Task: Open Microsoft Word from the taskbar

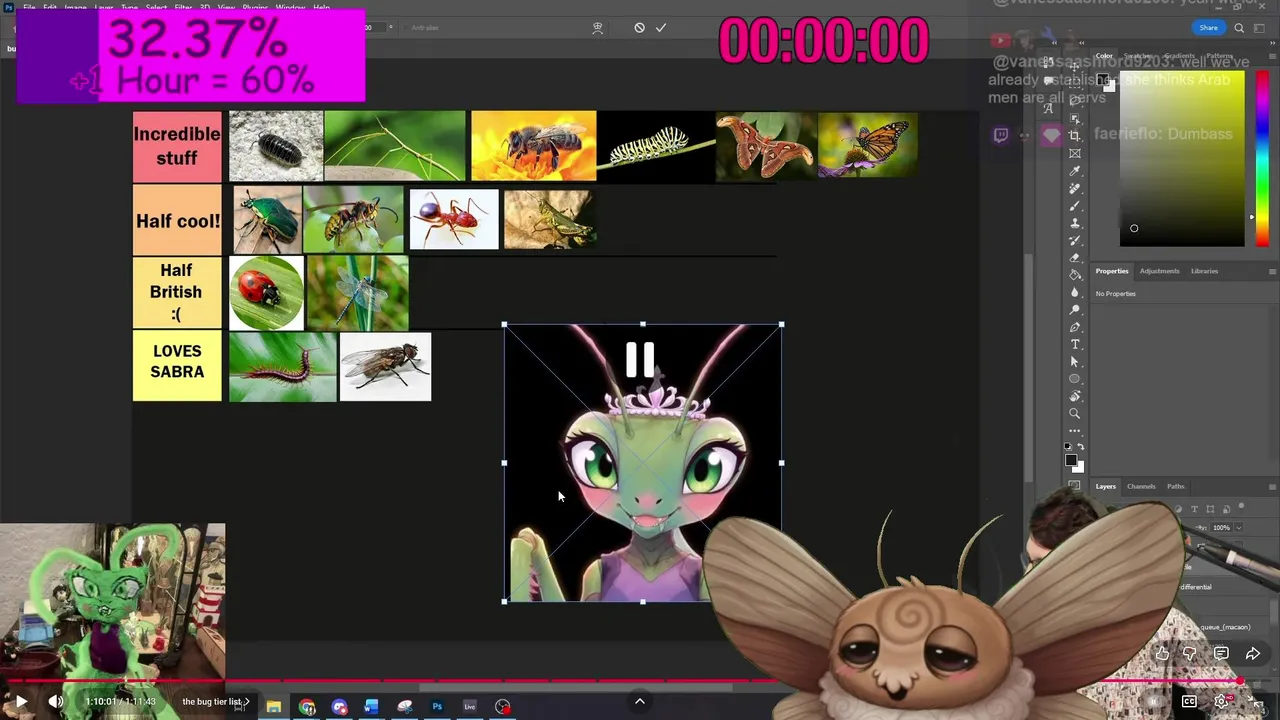Action: (371, 706)
